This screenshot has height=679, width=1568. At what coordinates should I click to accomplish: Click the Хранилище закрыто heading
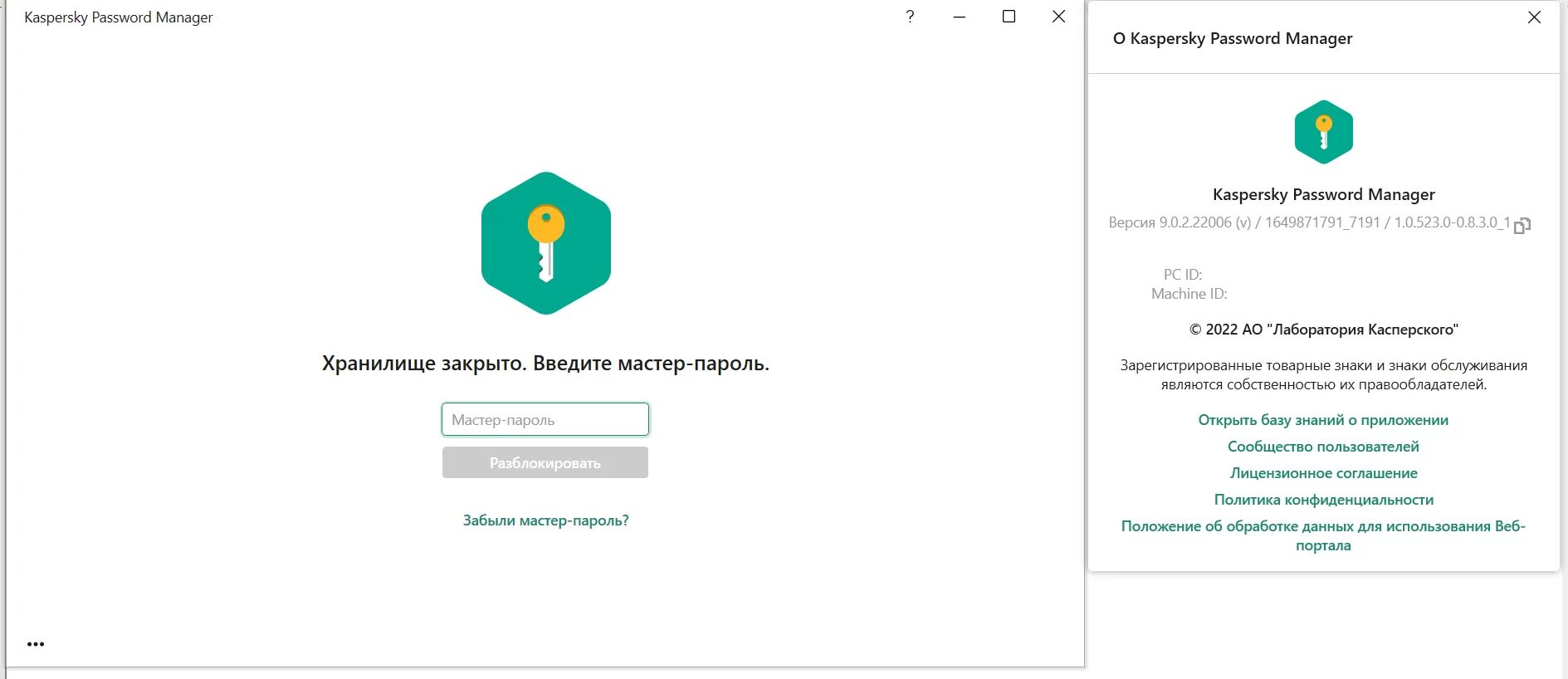(x=546, y=364)
